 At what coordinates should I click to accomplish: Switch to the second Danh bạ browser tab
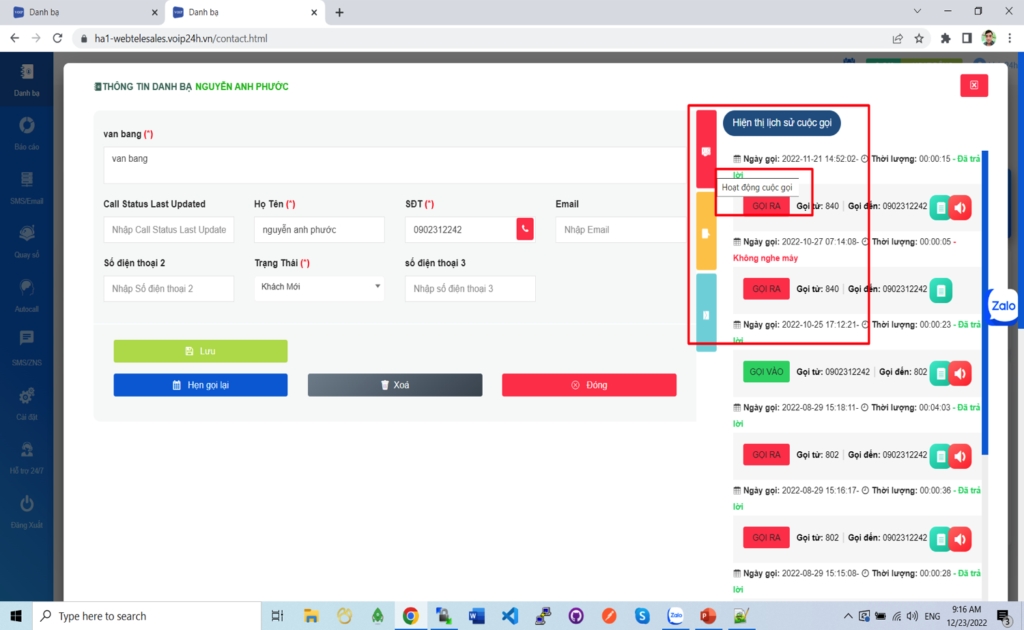point(245,12)
